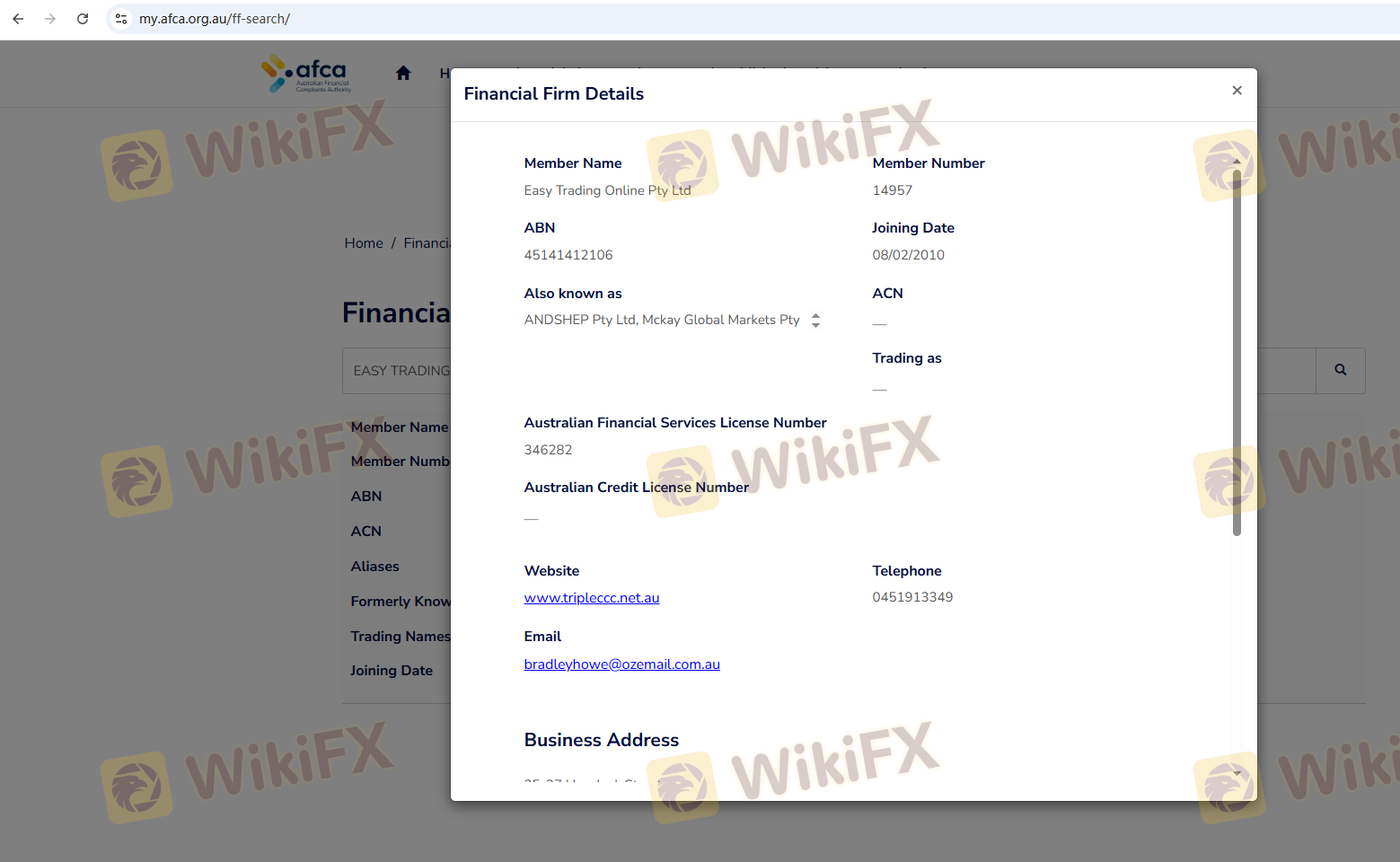Click the 'Australian Financial Services License Number' label
This screenshot has height=862, width=1400.
tap(675, 423)
